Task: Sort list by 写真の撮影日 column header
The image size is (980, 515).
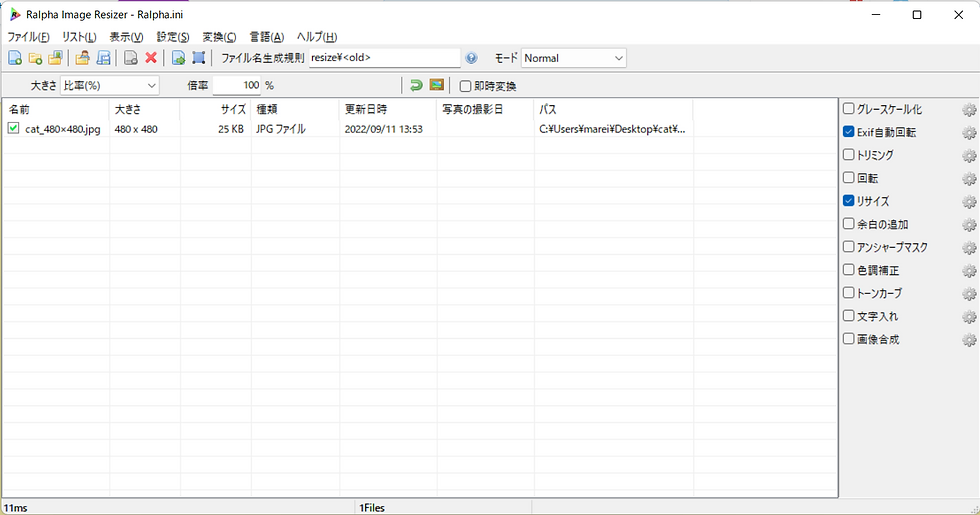Action: pyautogui.click(x=486, y=109)
